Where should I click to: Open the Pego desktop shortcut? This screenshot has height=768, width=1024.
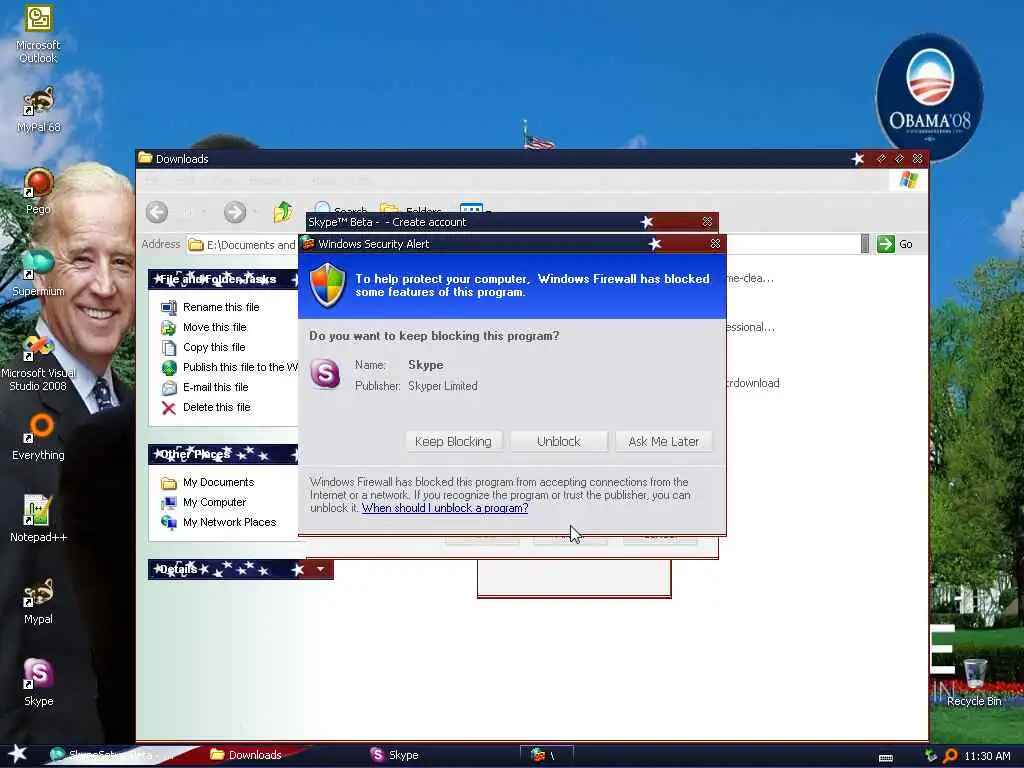38,191
